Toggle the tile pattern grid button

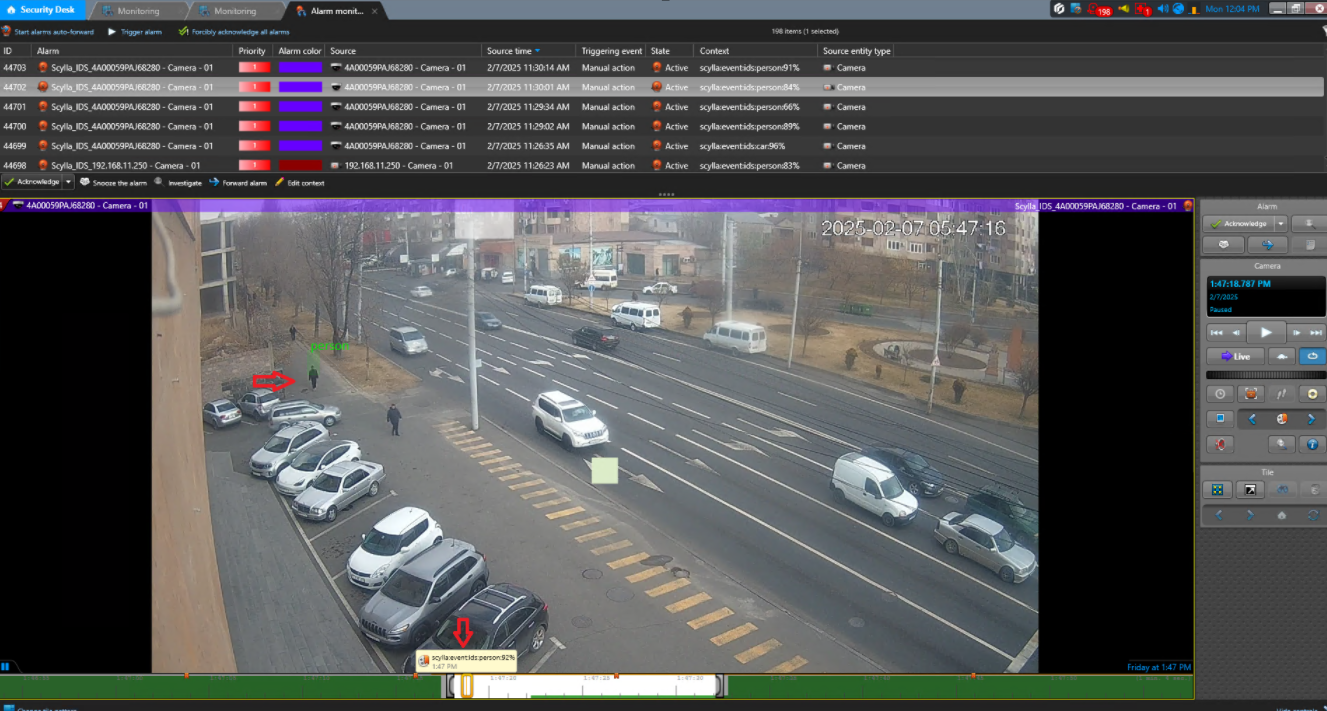[1218, 490]
